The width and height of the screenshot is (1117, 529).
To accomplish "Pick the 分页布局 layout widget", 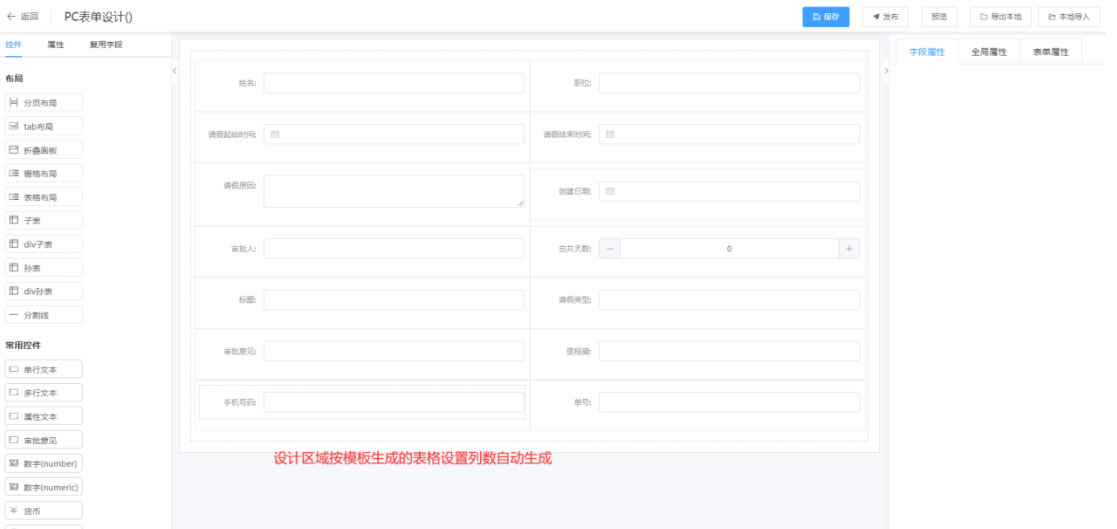I will (43, 103).
